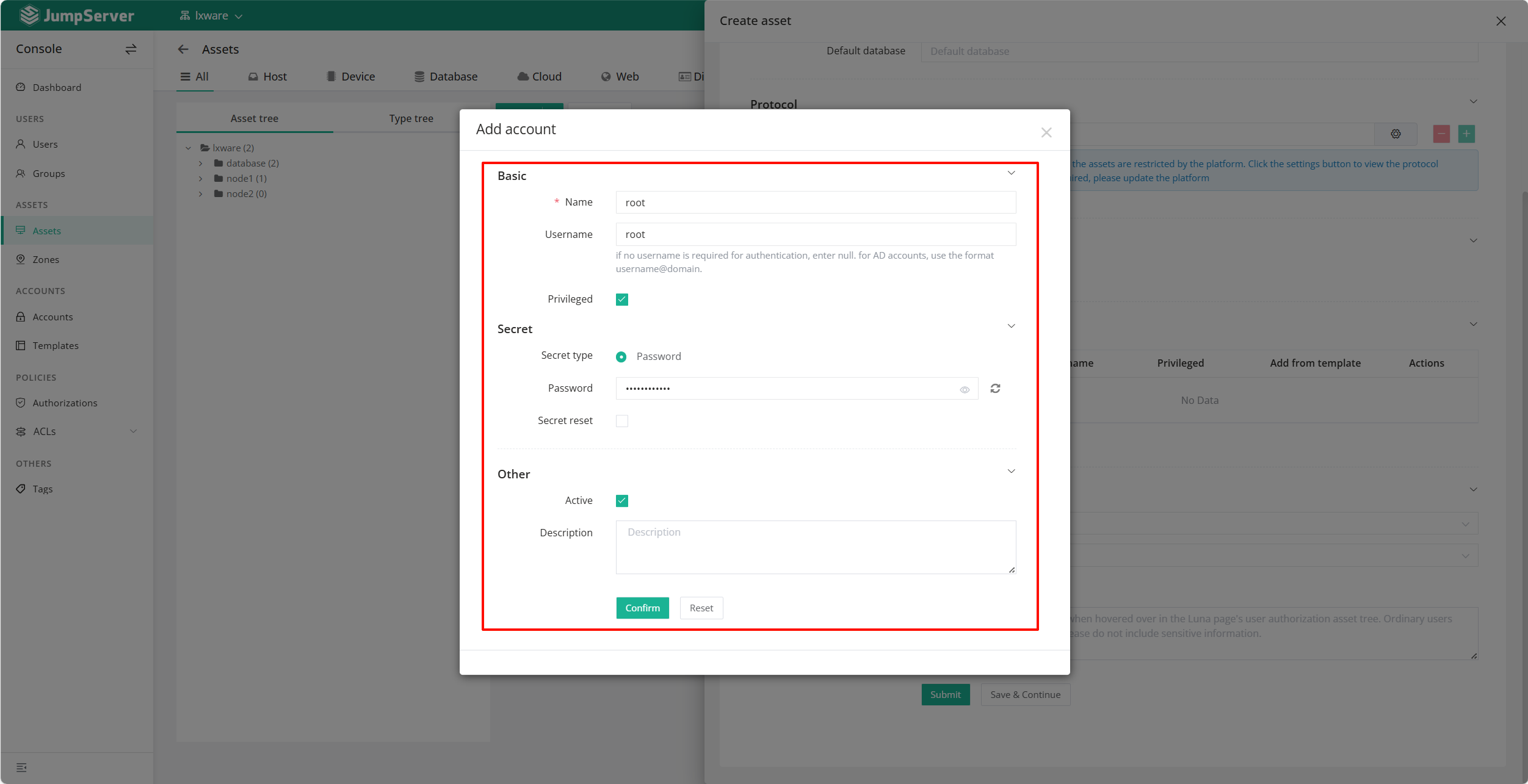Viewport: 1528px width, 784px height.
Task: Click the Confirm button in Add account
Action: pyautogui.click(x=642, y=608)
